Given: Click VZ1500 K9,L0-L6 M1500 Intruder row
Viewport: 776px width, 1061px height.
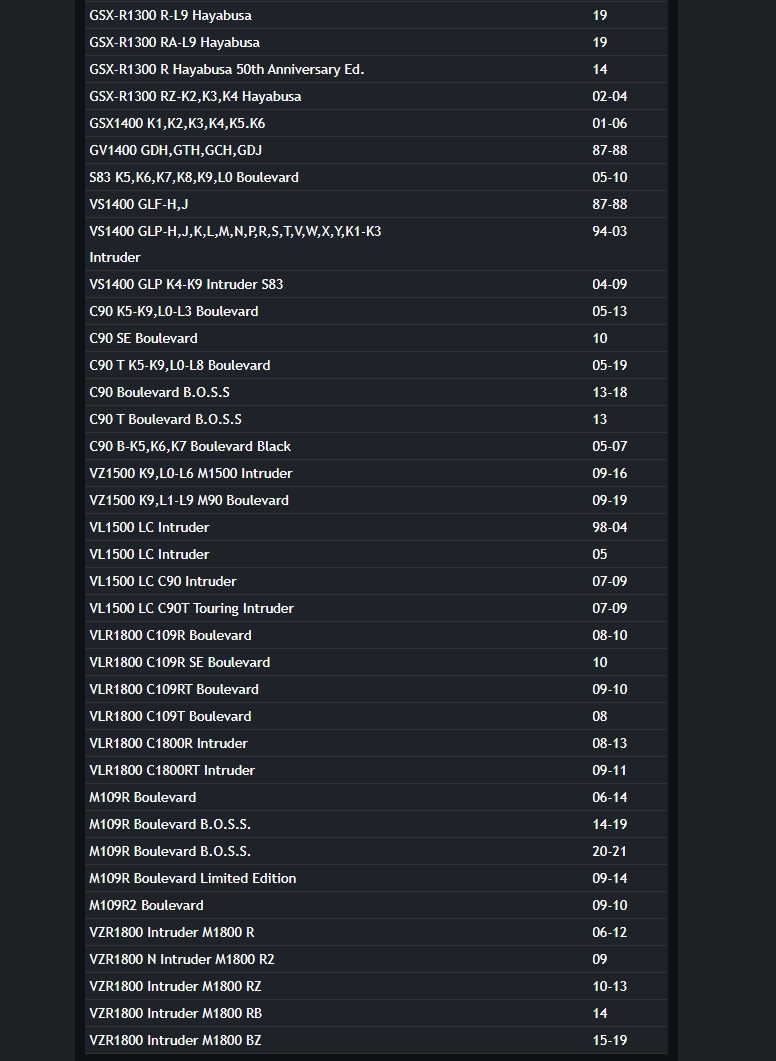Looking at the screenshot, I should click(x=191, y=473).
